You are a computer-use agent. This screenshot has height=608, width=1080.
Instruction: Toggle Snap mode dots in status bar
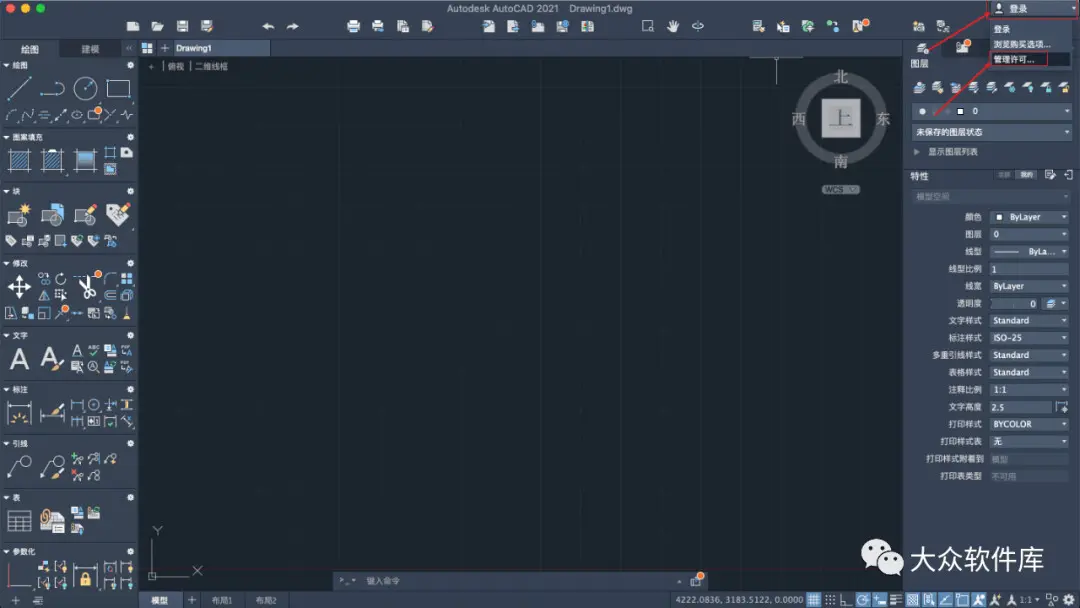click(830, 600)
